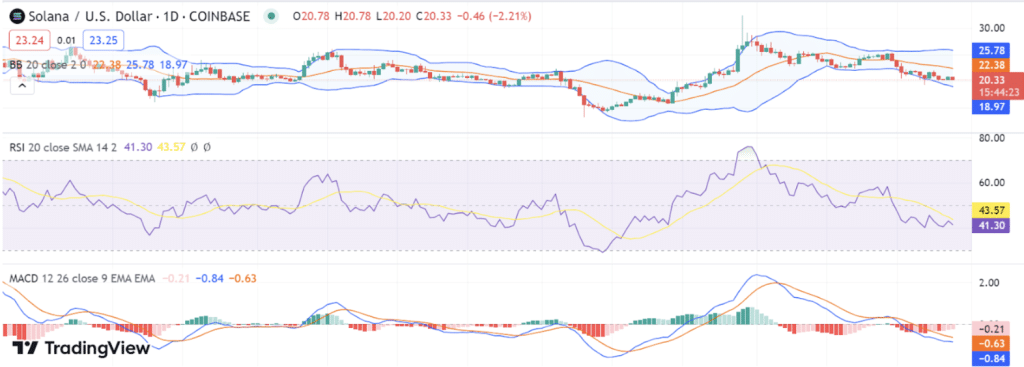
Task: Click the 2.00 MACD axis label
Action: click(x=989, y=283)
